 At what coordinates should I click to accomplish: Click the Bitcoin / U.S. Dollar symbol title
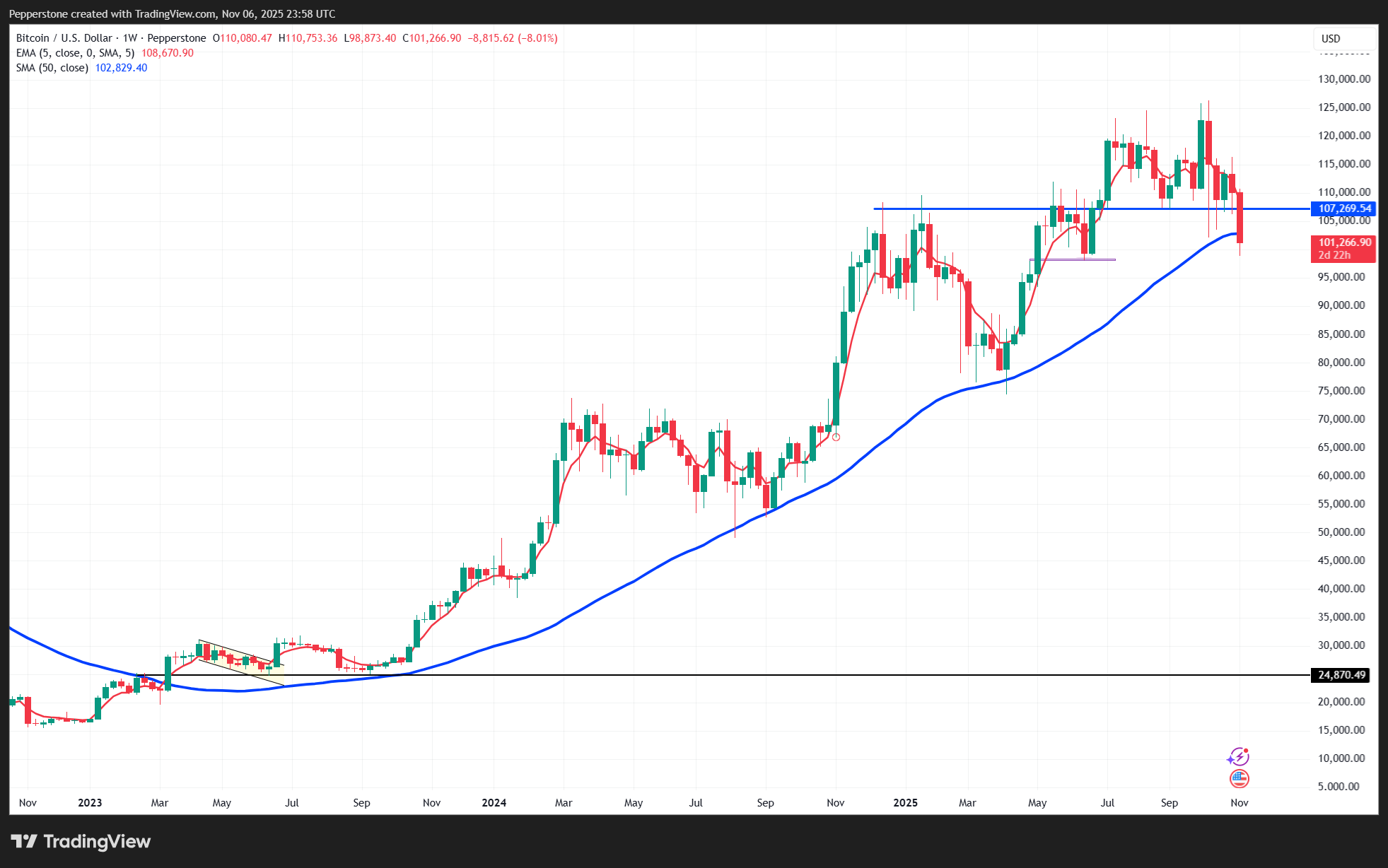64,38
